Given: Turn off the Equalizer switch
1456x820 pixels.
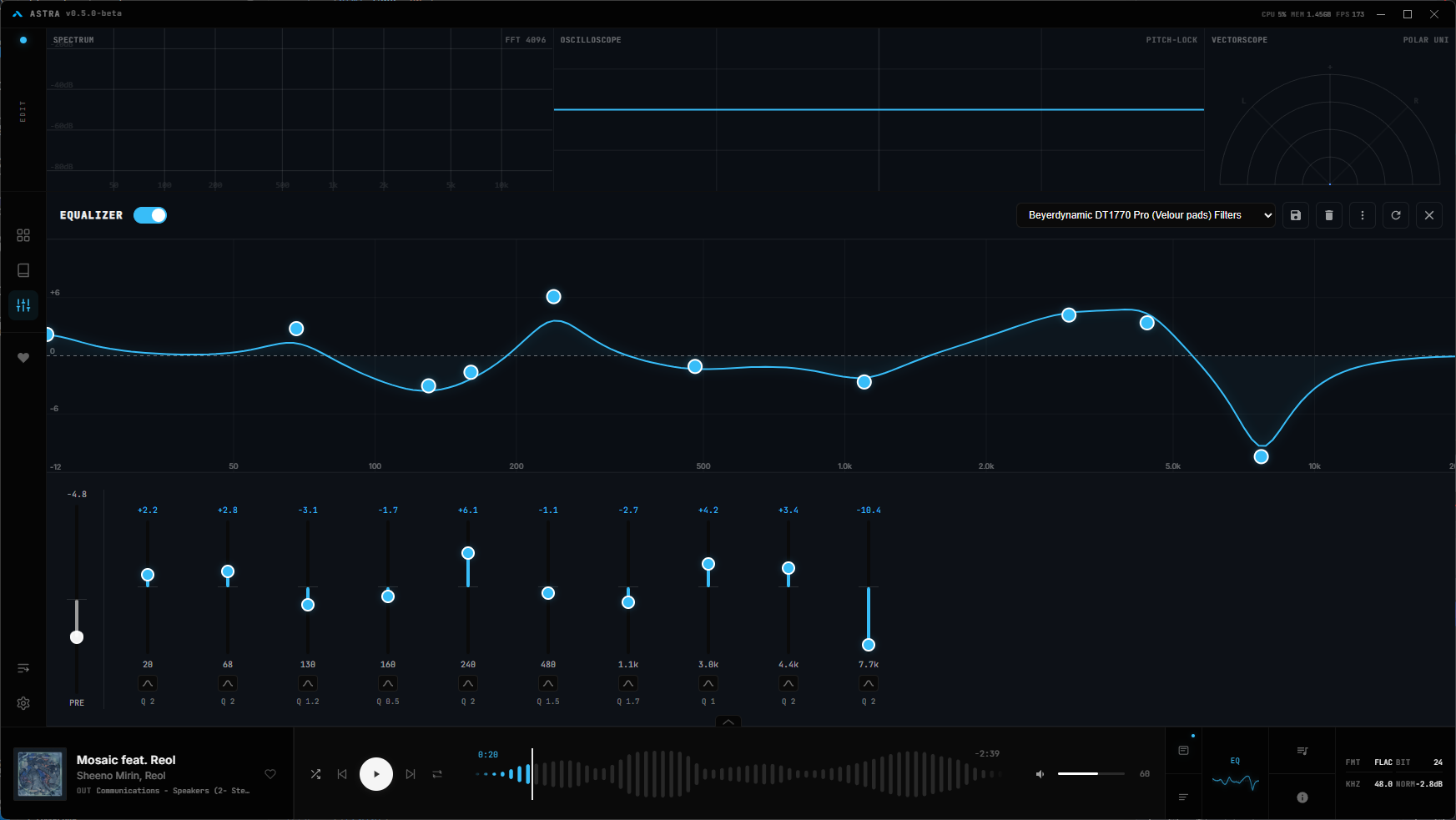Looking at the screenshot, I should [150, 215].
